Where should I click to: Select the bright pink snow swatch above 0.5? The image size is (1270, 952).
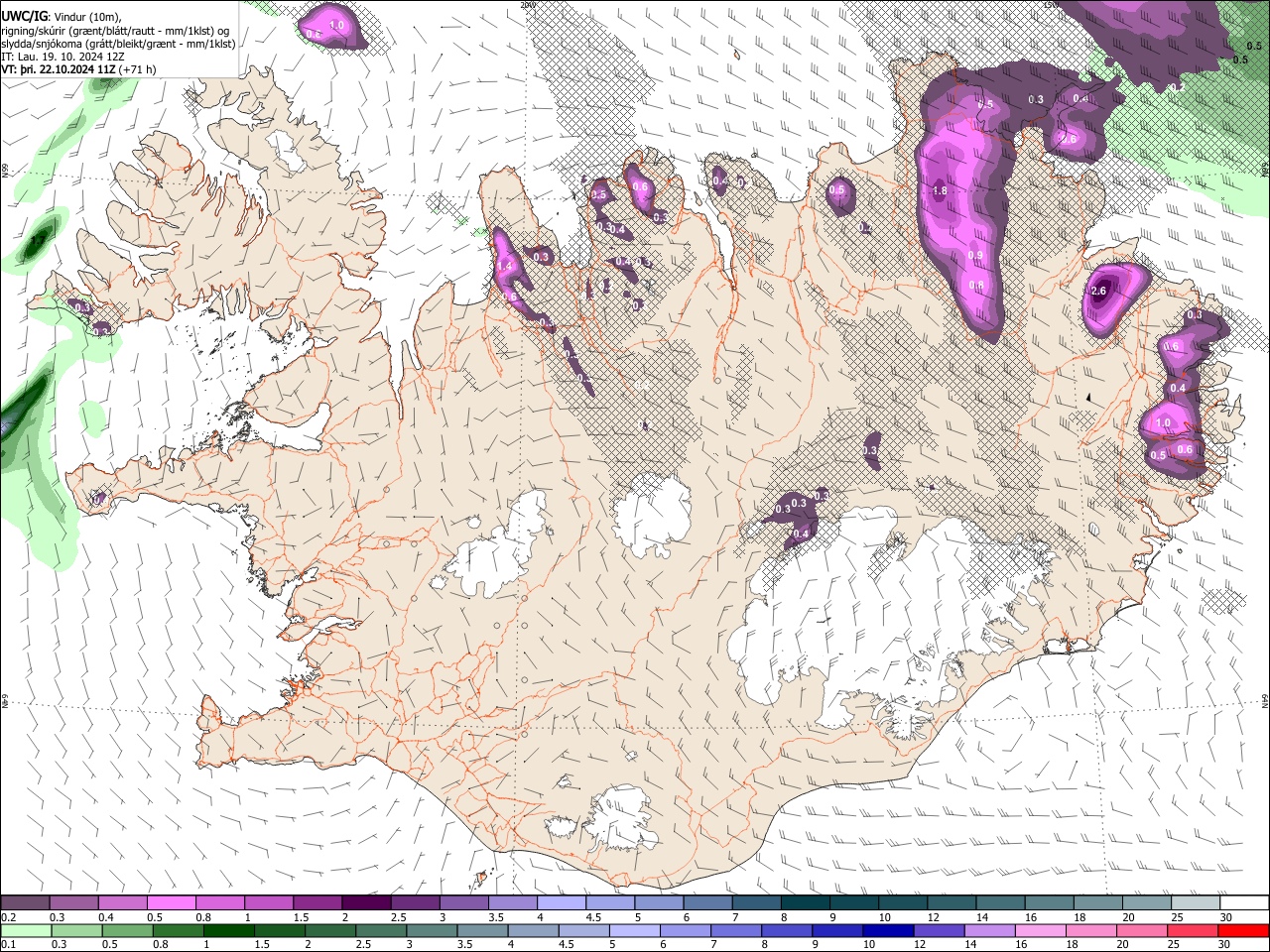click(x=171, y=902)
